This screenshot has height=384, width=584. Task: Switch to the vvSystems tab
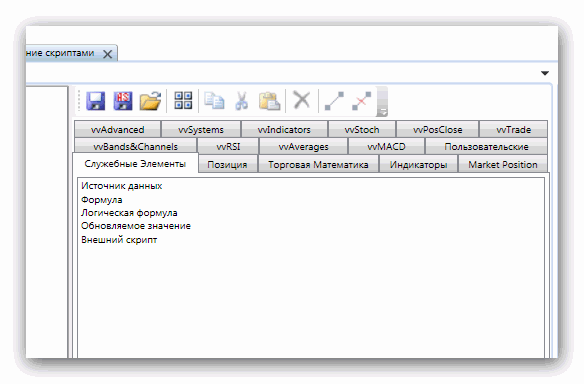(201, 130)
